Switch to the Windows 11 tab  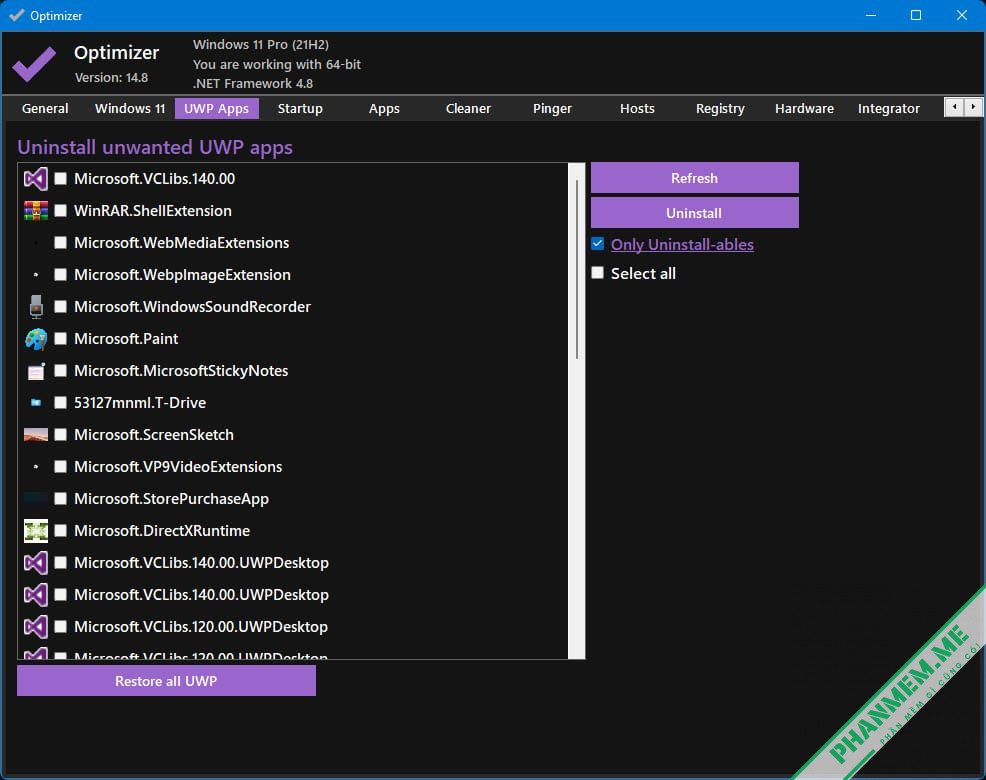tap(130, 108)
